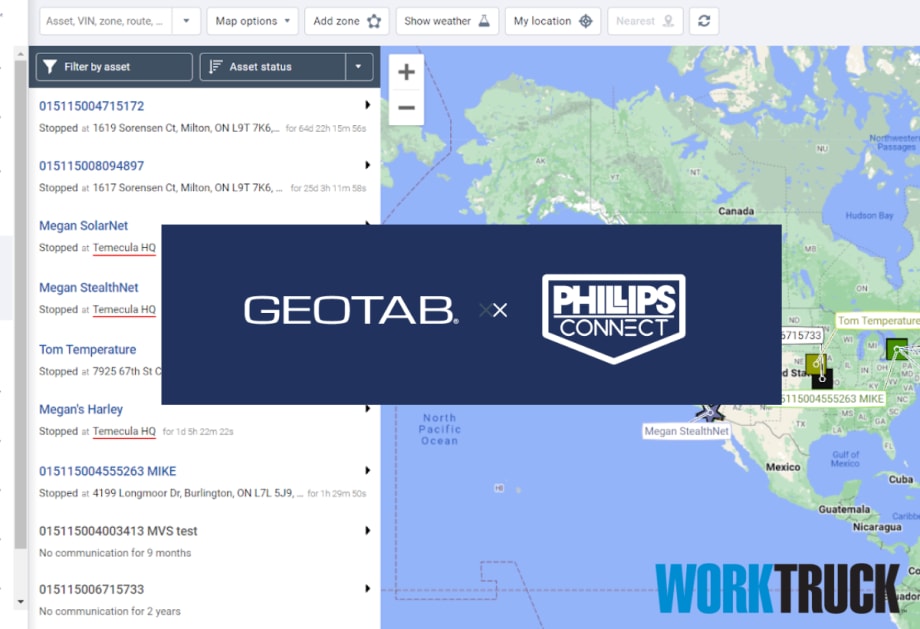Image resolution: width=920 pixels, height=629 pixels.
Task: Expand arrow for asset 015115008094897
Action: pos(367,165)
